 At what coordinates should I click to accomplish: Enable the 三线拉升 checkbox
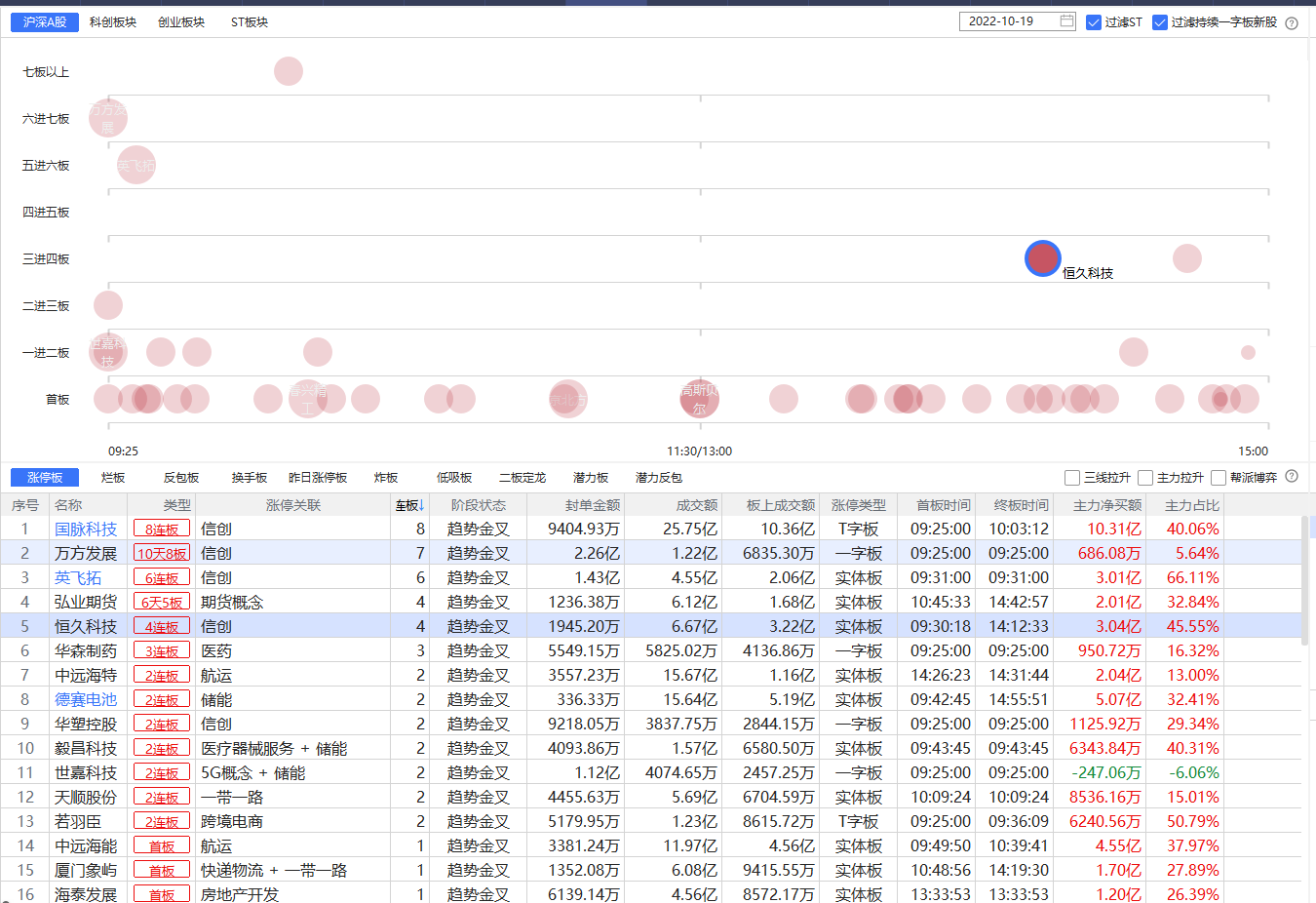coord(1072,478)
